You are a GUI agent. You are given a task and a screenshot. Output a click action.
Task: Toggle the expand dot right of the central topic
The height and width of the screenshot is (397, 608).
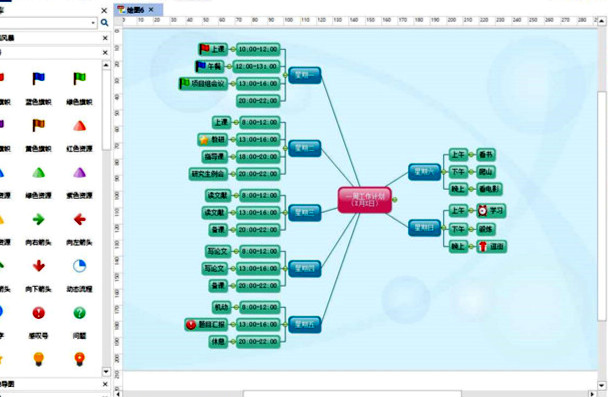394,200
